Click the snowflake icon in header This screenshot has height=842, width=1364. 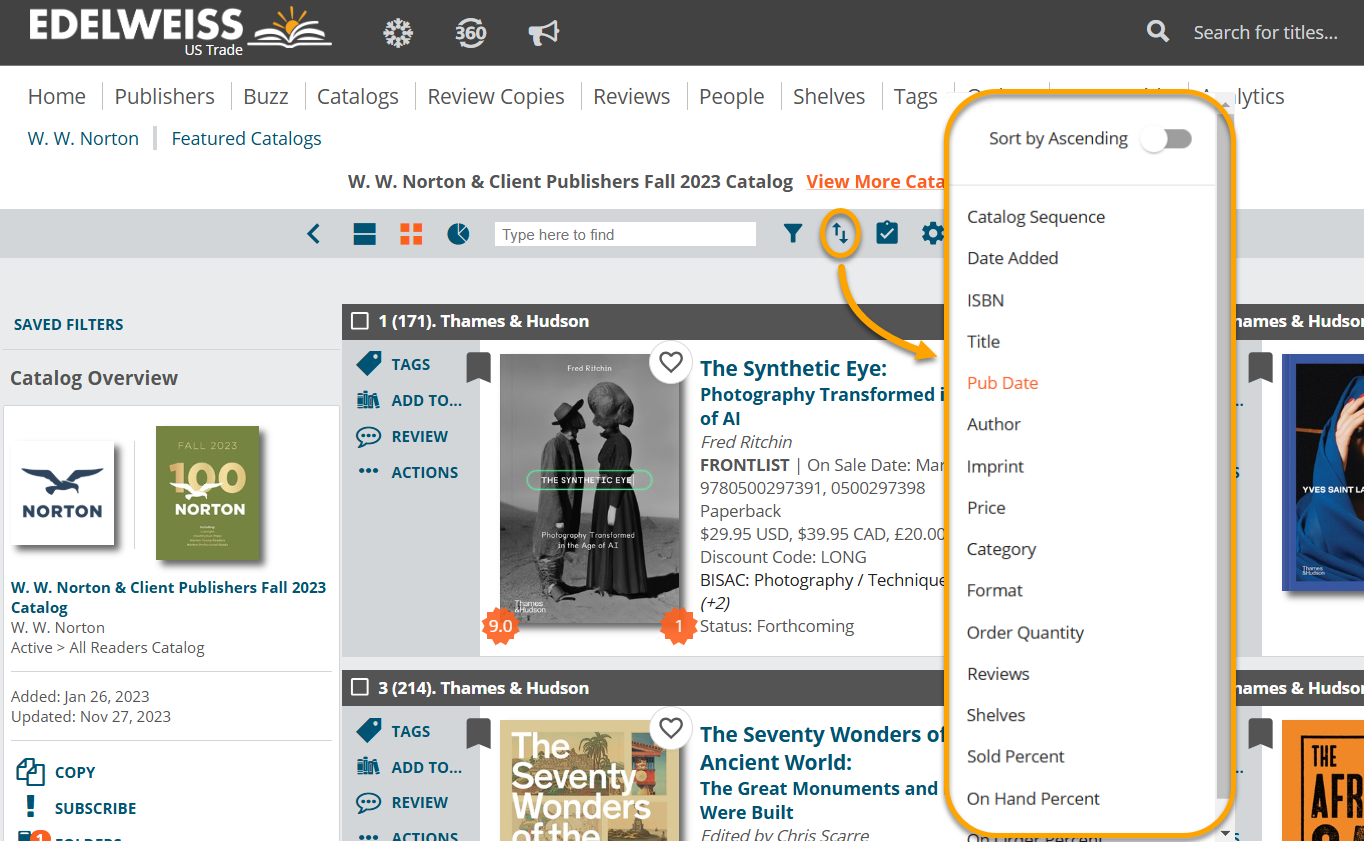398,33
